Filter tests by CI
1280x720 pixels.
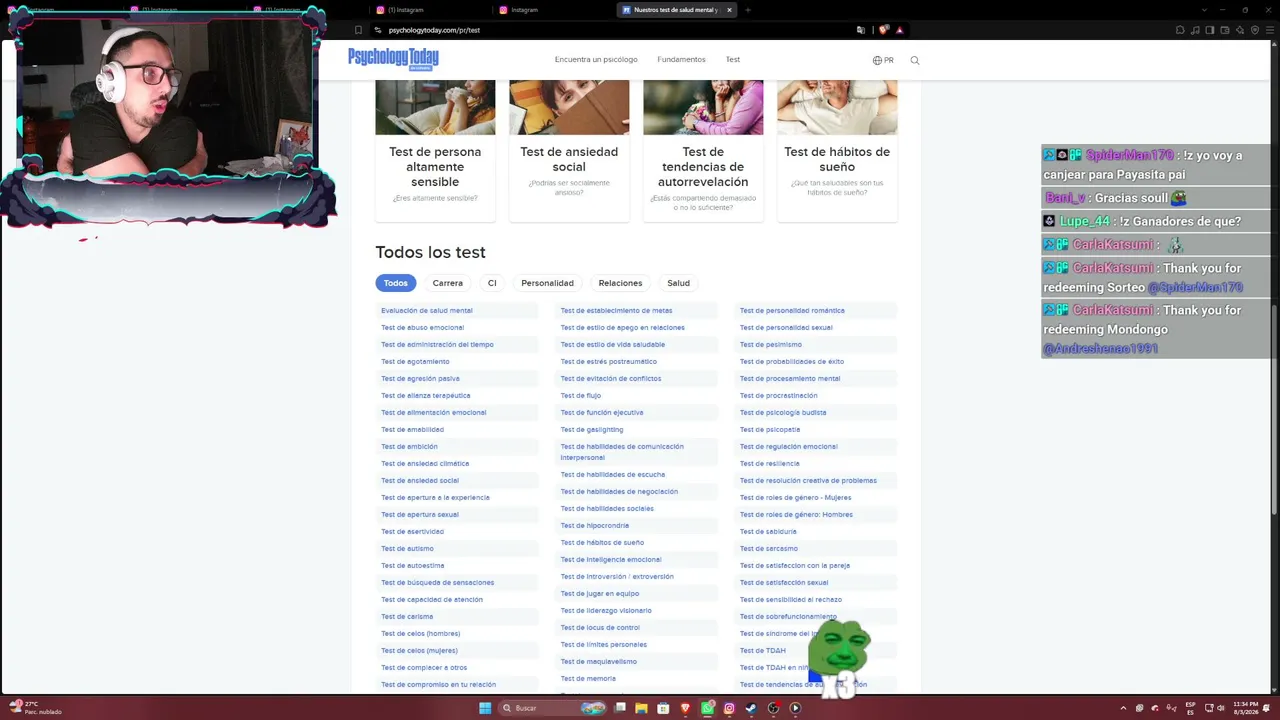coord(492,283)
